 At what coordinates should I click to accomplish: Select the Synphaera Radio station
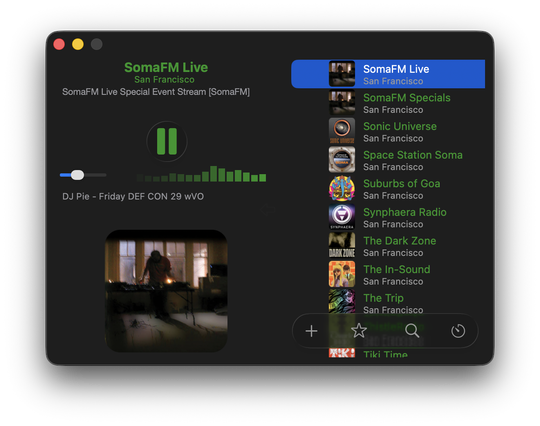388,217
